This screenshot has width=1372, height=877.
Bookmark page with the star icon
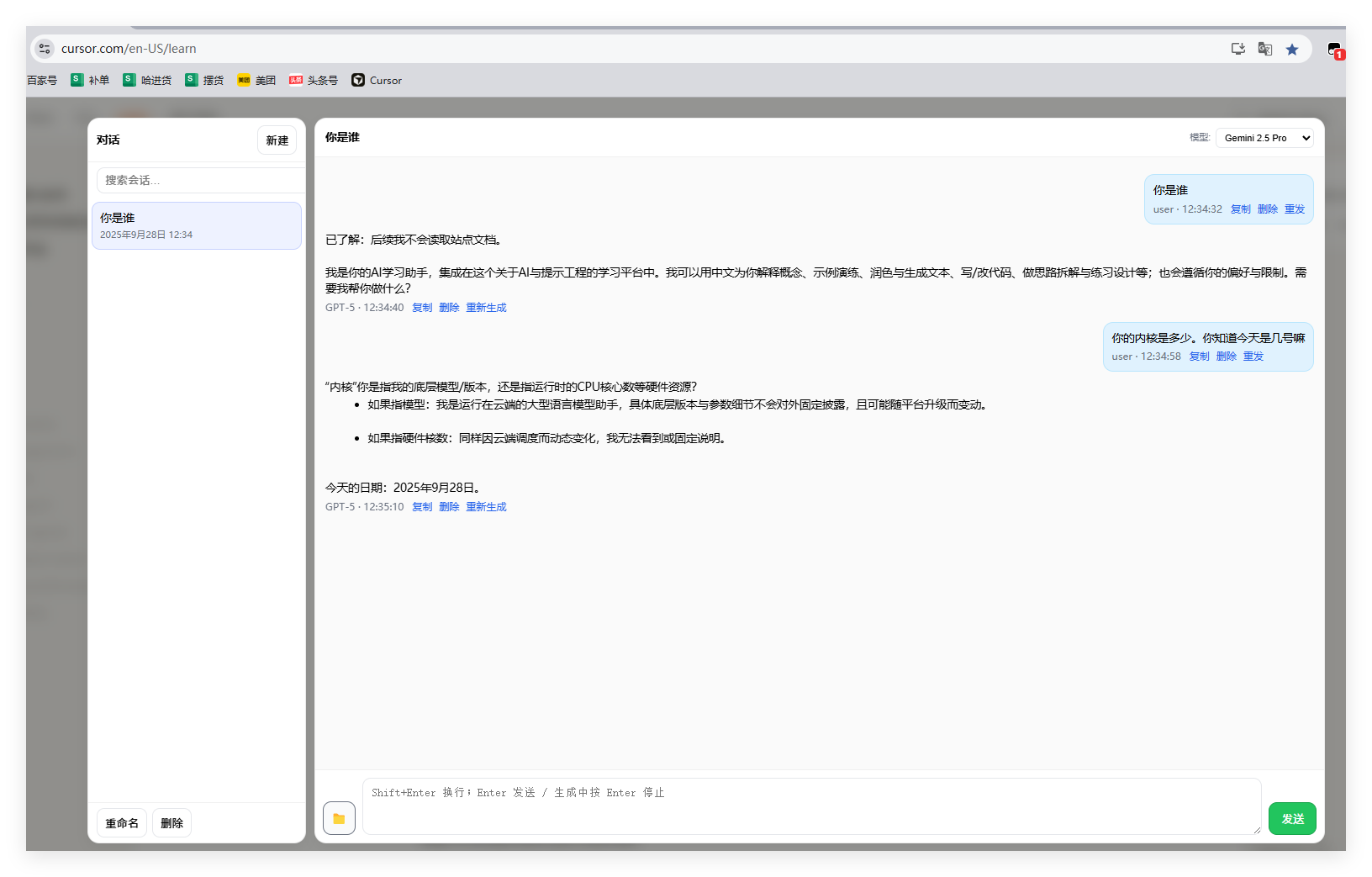click(x=1292, y=50)
